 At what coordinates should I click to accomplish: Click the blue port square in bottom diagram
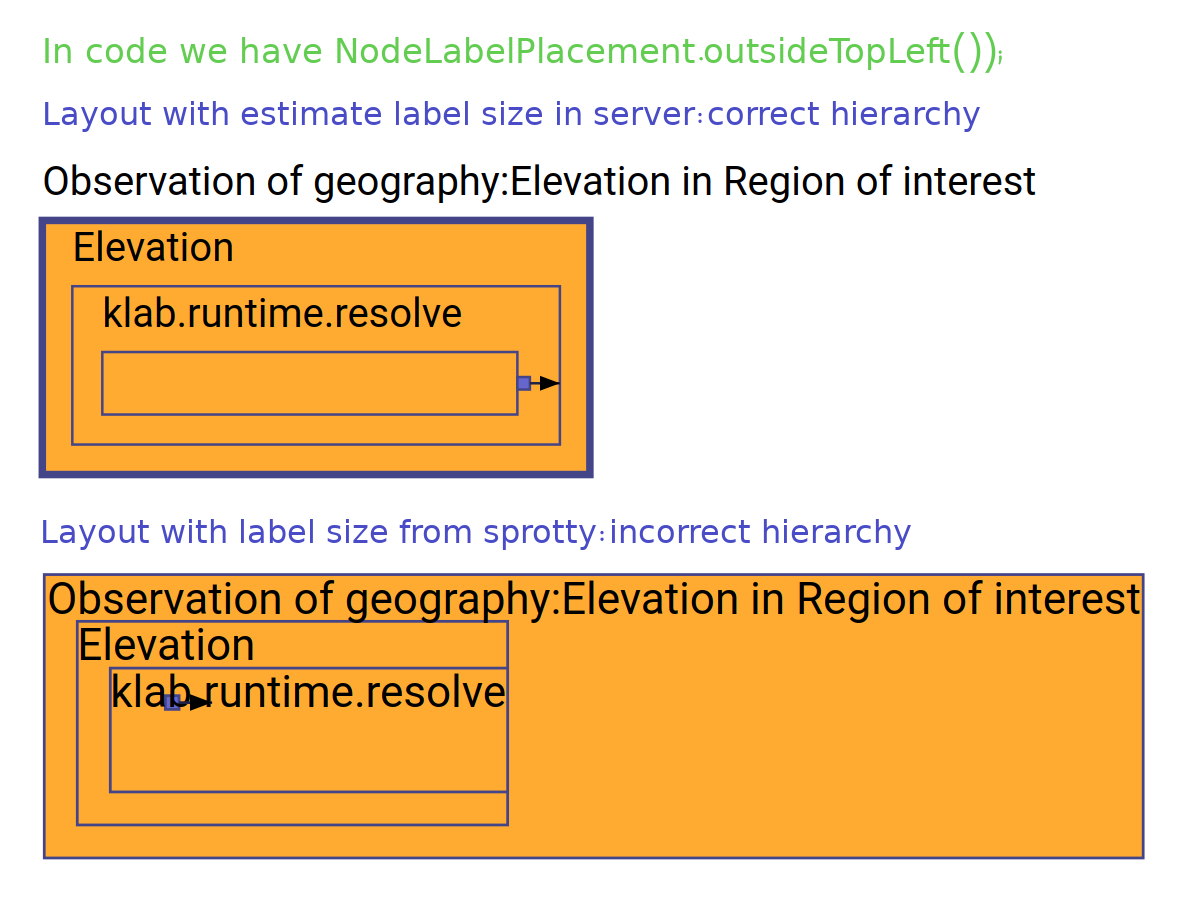click(171, 703)
